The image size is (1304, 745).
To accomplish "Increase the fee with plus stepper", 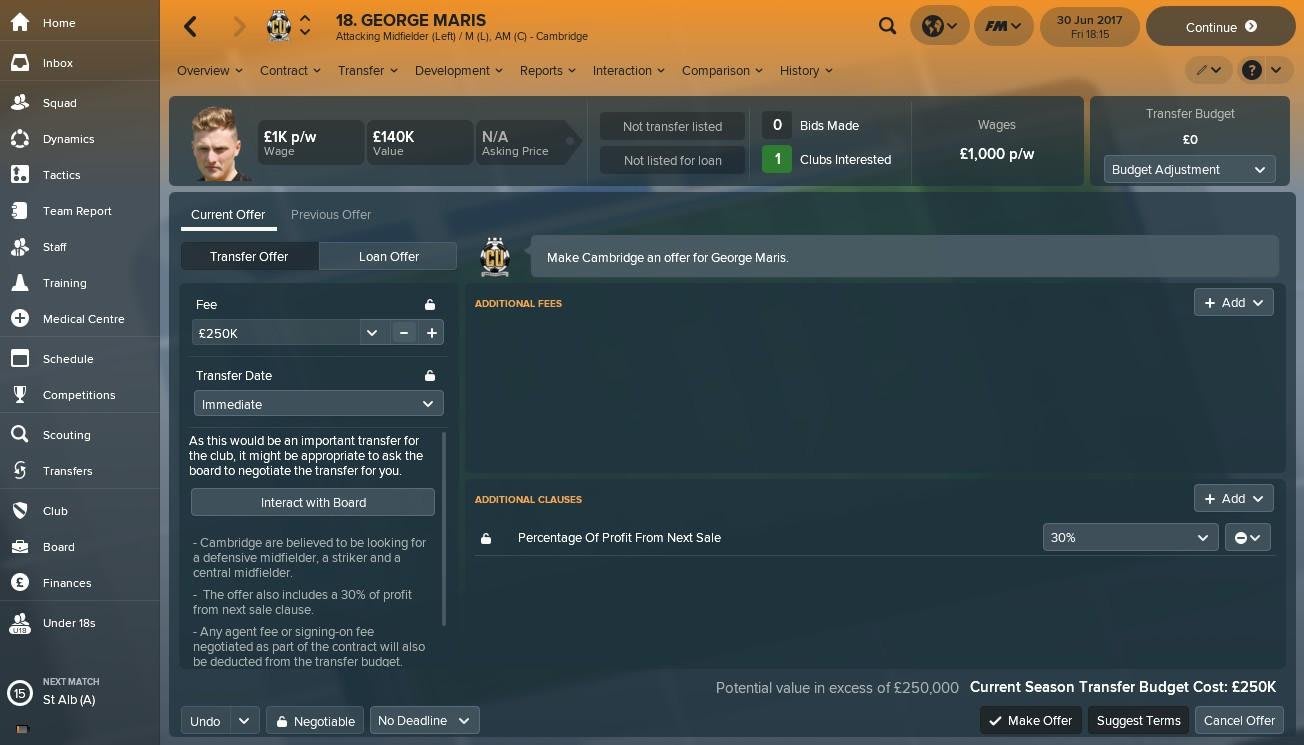I will pos(432,333).
